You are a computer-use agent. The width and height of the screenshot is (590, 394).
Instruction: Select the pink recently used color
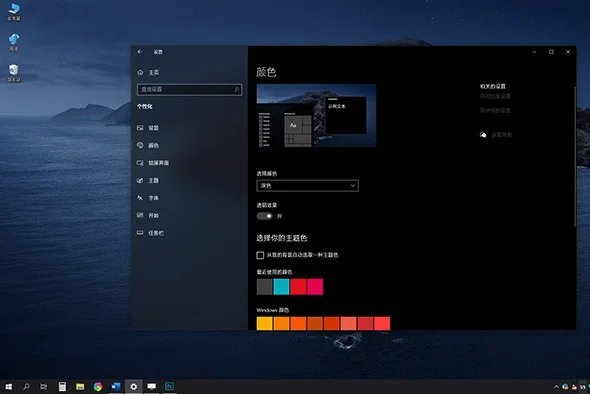[315, 286]
